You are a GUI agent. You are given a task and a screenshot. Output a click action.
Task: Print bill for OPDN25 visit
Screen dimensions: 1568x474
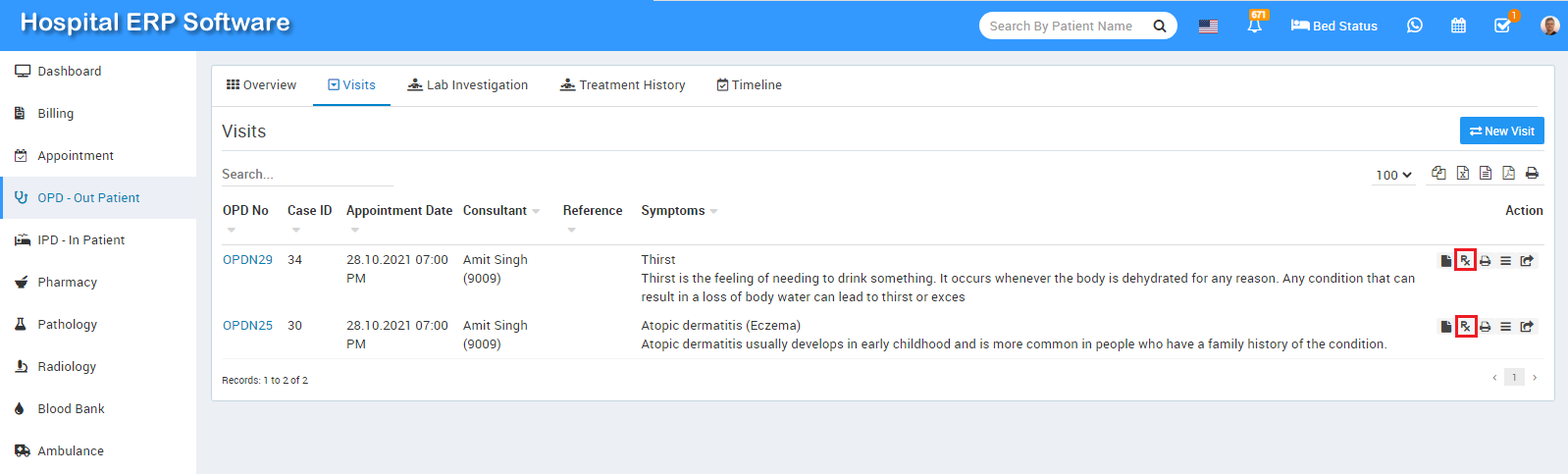[1485, 327]
